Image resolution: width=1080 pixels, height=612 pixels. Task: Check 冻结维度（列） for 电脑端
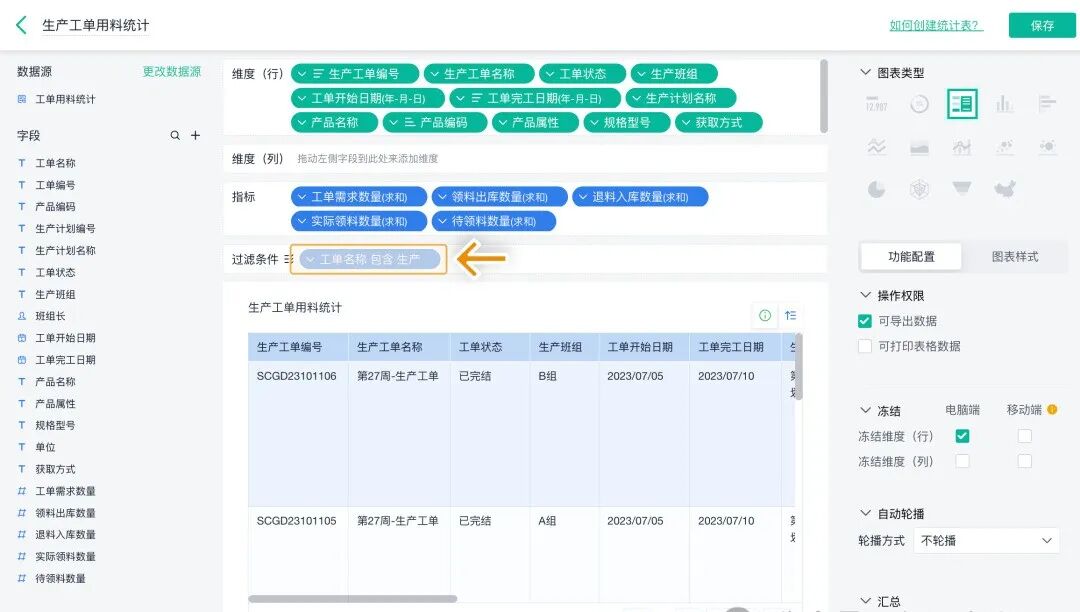962,461
